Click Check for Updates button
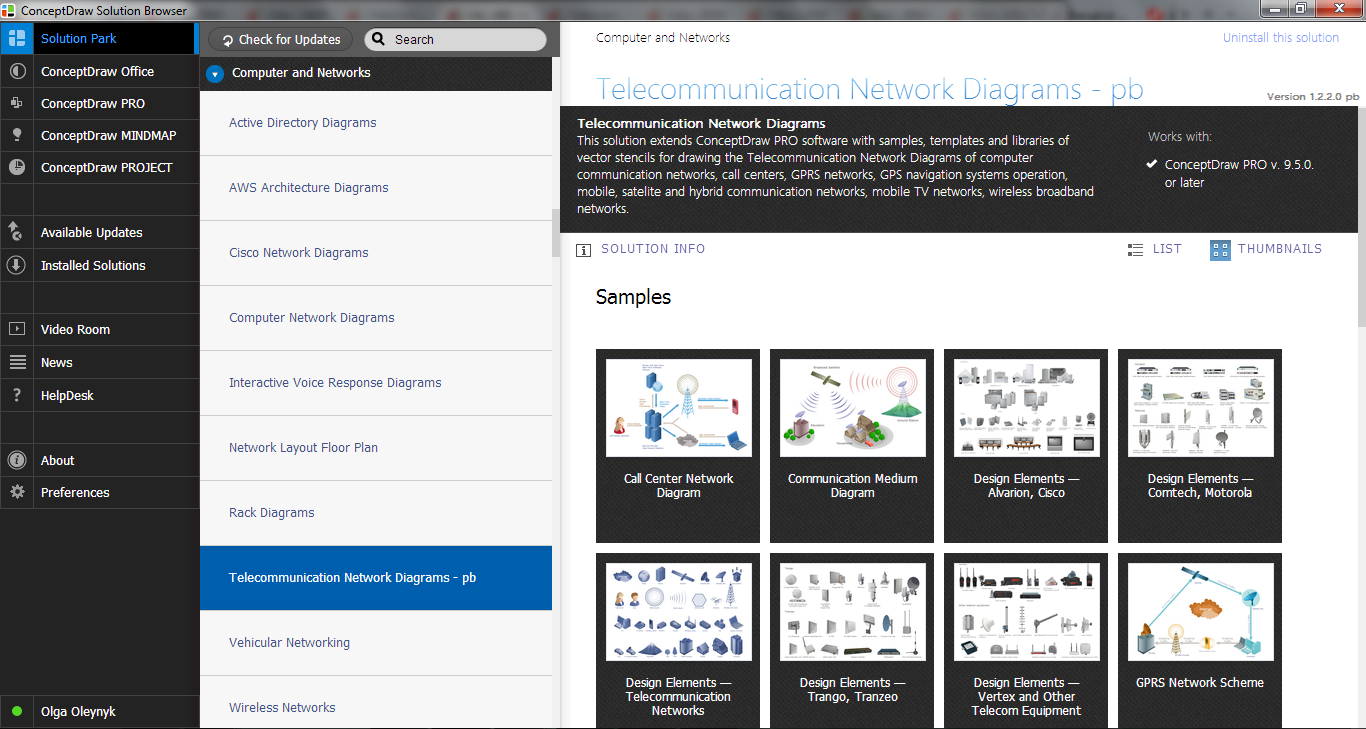Image resolution: width=1366 pixels, height=729 pixels. point(281,40)
